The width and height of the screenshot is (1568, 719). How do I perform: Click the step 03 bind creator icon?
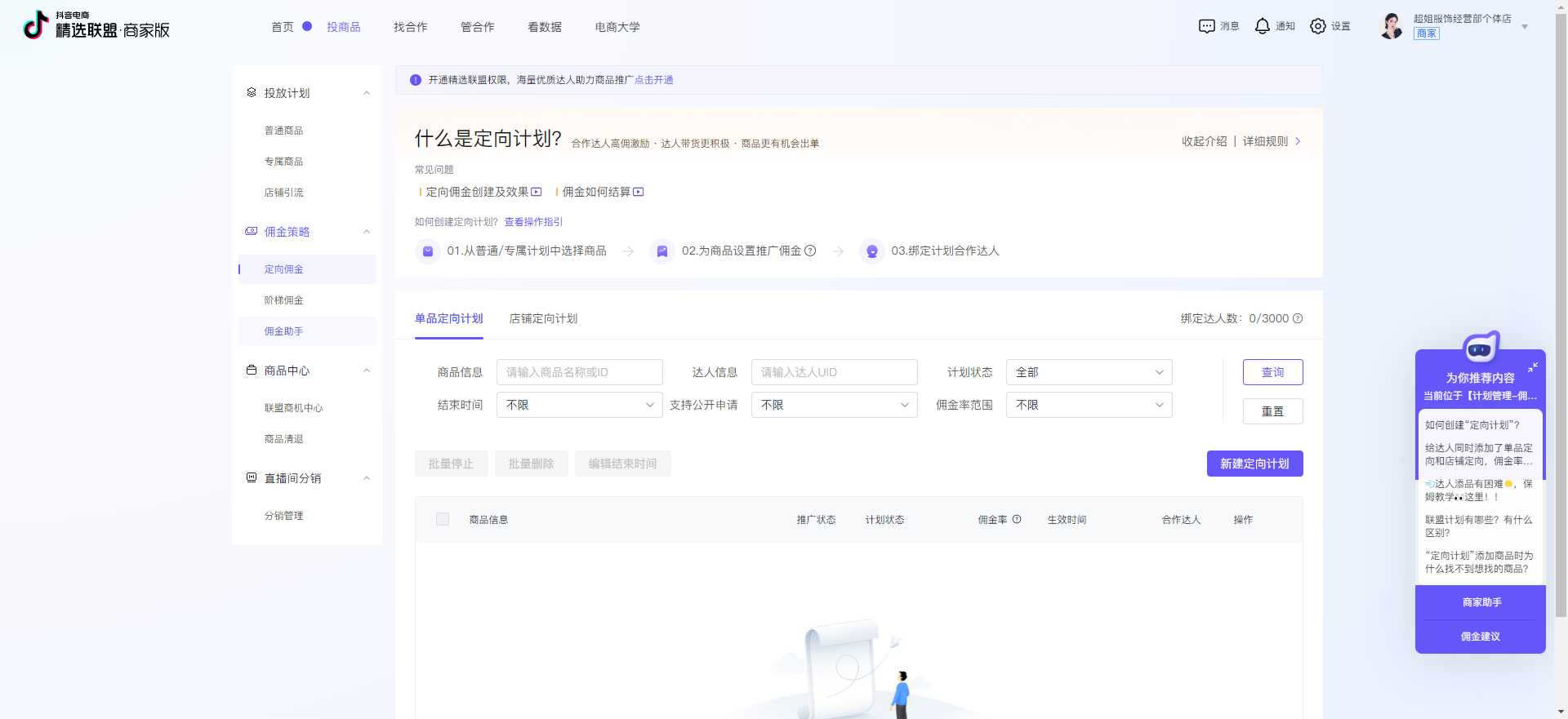pyautogui.click(x=872, y=251)
